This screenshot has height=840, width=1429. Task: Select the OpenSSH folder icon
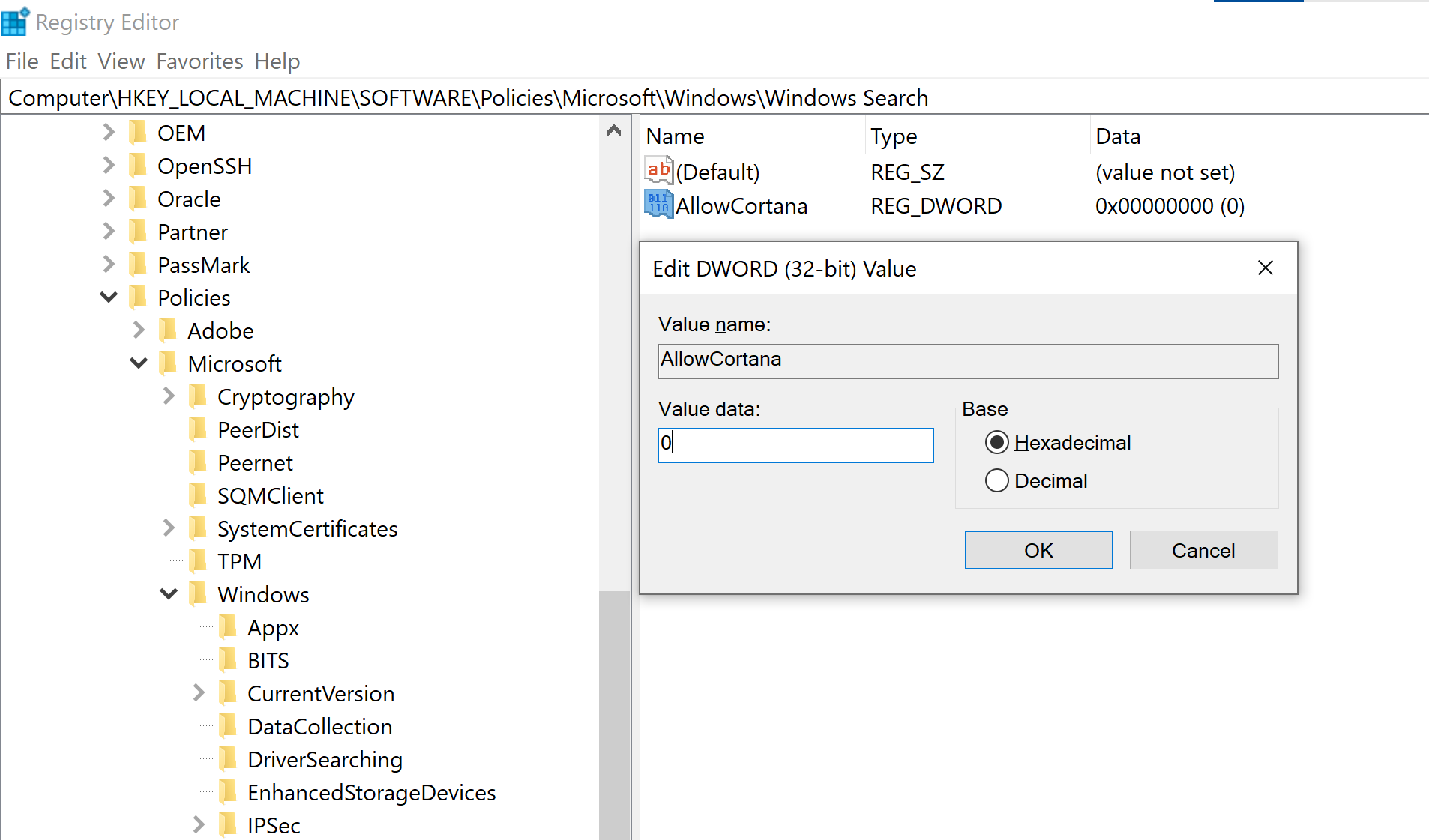pos(138,166)
